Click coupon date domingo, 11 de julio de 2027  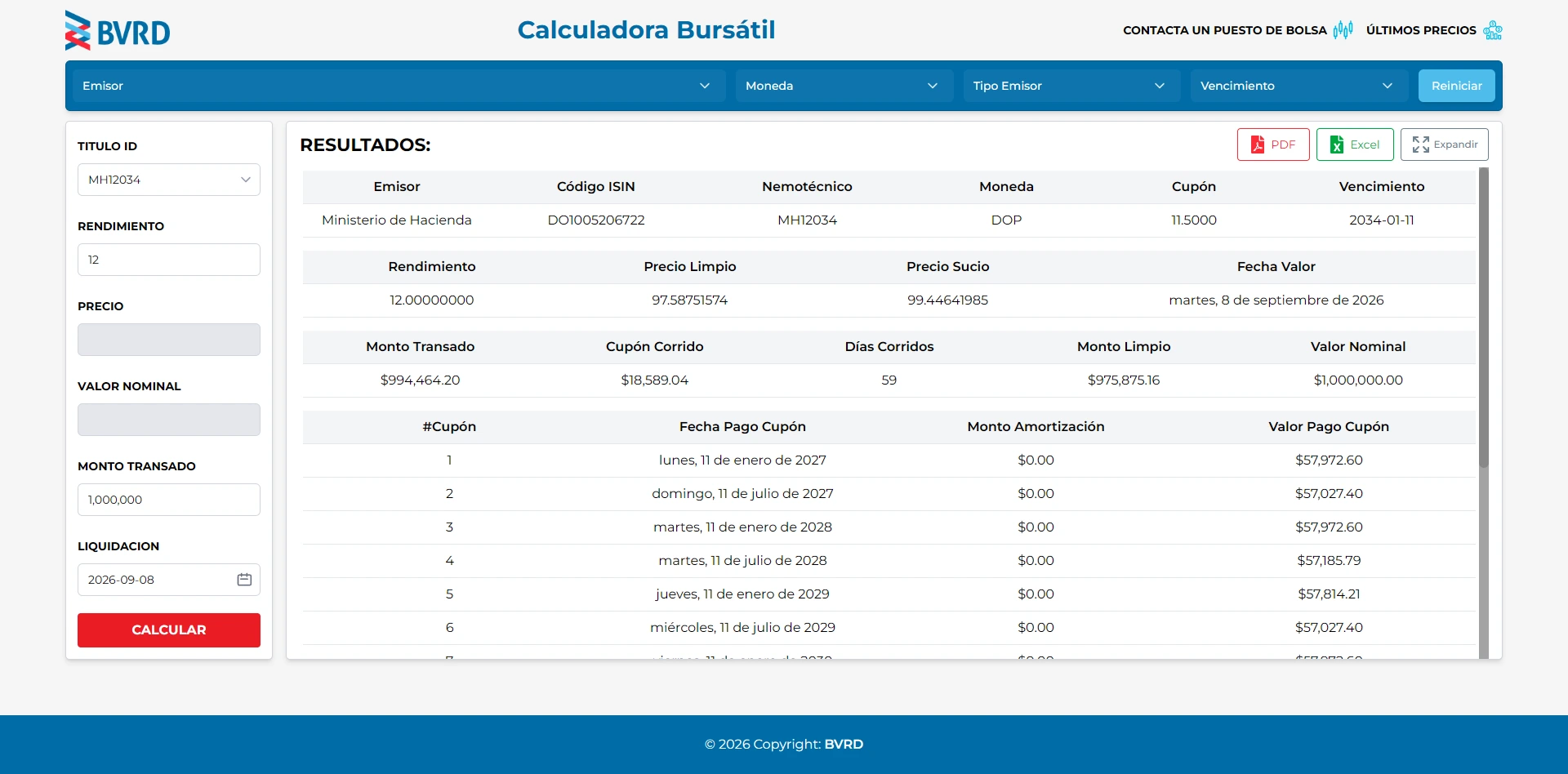pos(742,494)
